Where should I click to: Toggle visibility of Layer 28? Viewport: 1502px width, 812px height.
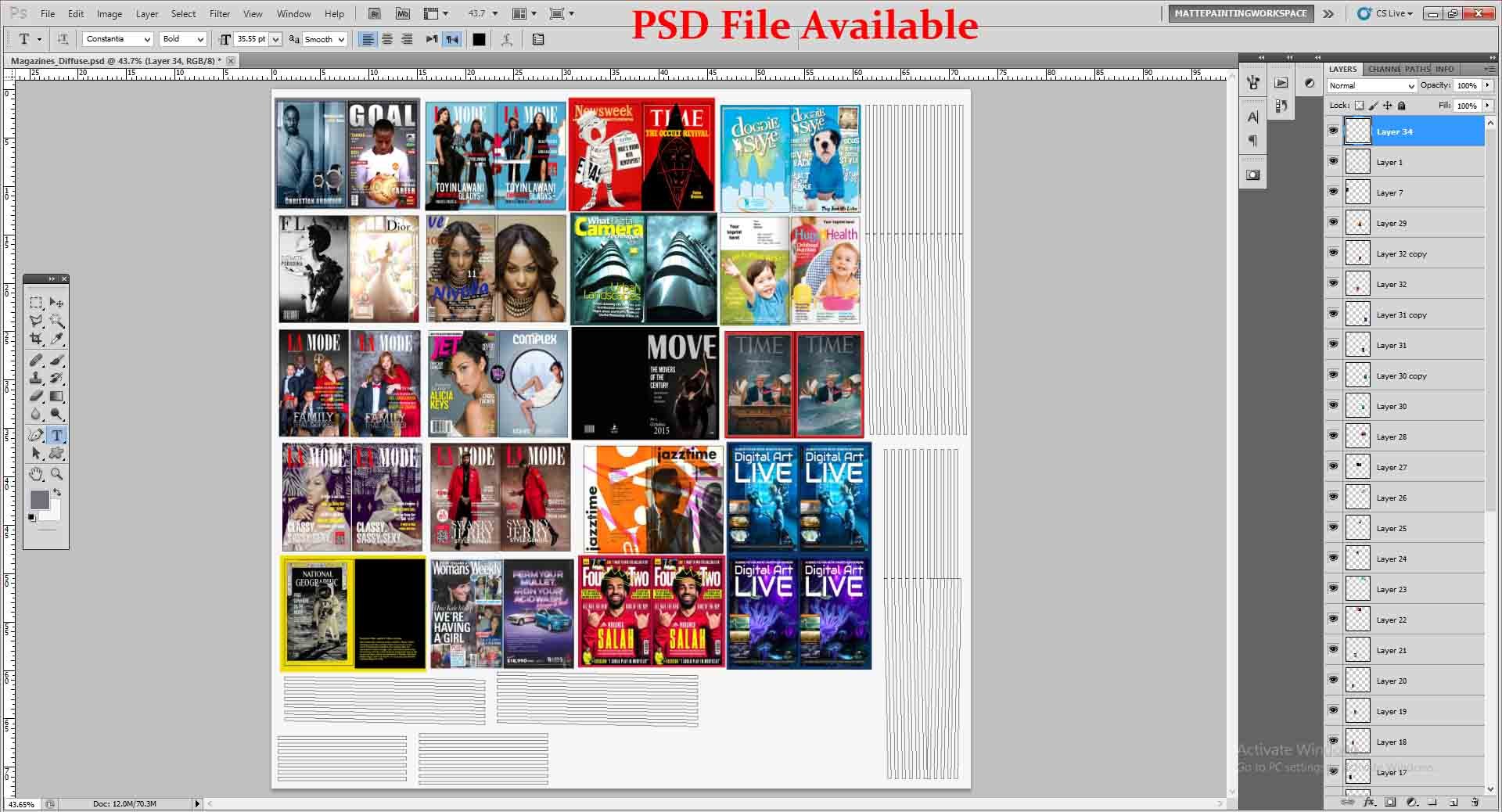(x=1334, y=436)
